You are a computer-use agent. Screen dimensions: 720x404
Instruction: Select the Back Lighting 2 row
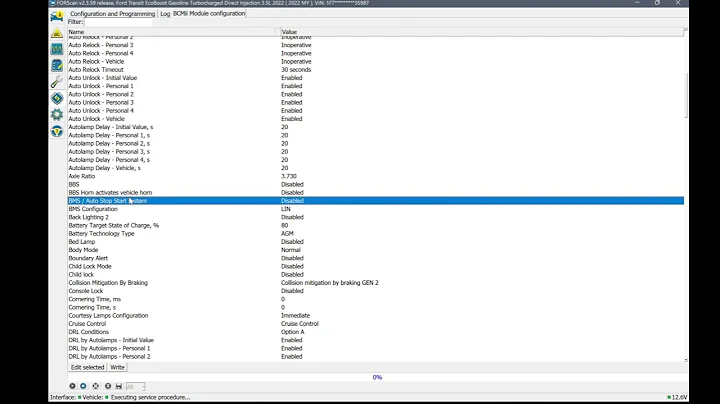(376, 217)
